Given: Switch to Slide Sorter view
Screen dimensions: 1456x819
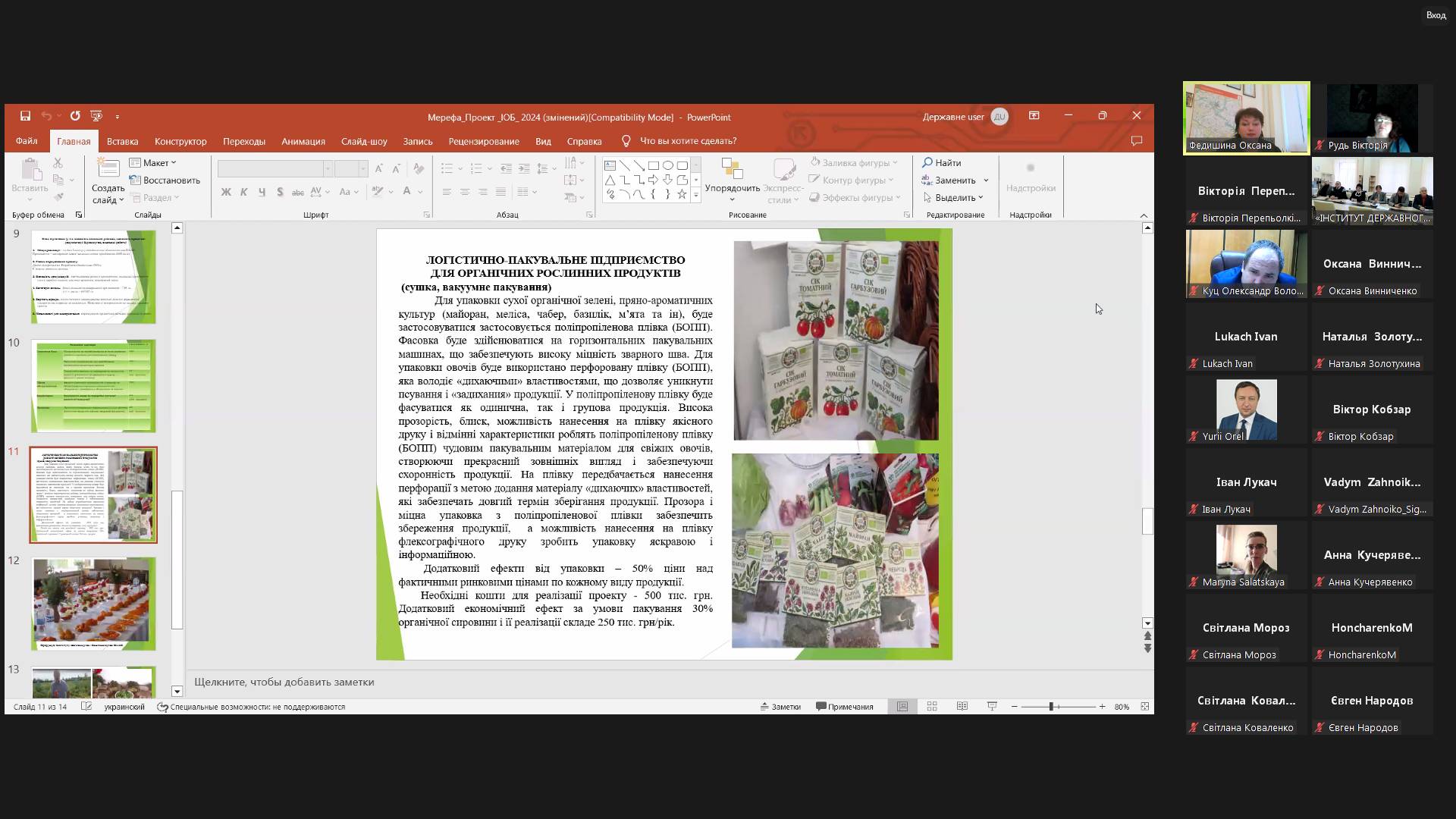Looking at the screenshot, I should pyautogui.click(x=932, y=706).
